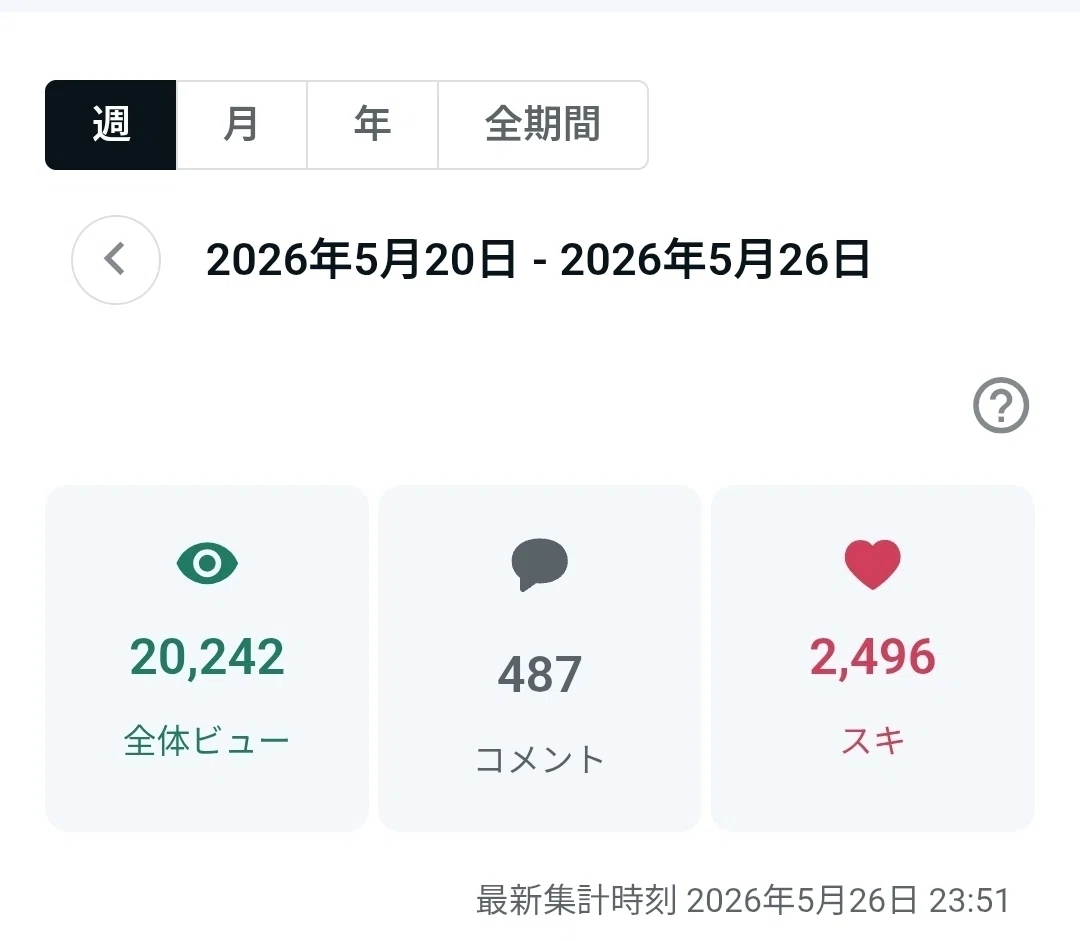The width and height of the screenshot is (1080, 941).
Task: Click the 20,242 view count
Action: coord(207,657)
